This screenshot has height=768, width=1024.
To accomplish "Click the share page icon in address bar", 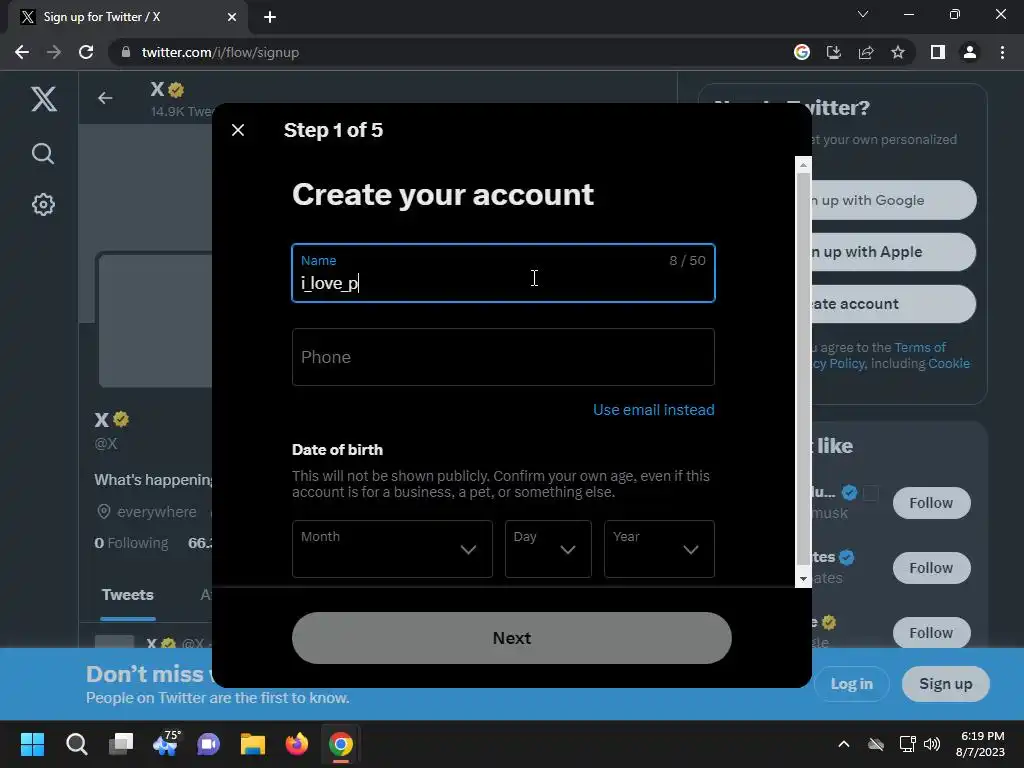I will click(866, 52).
